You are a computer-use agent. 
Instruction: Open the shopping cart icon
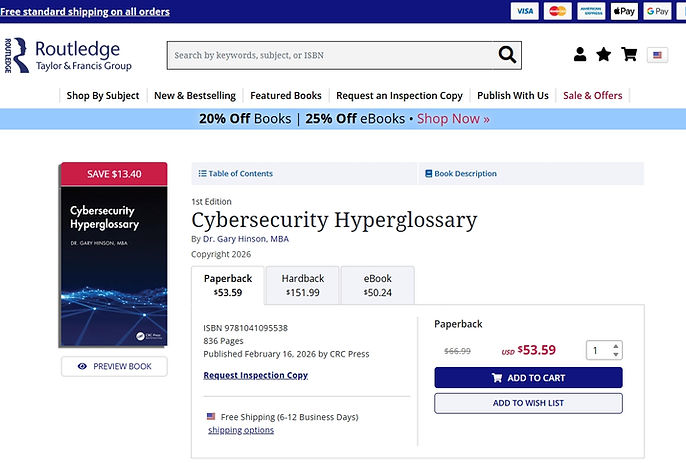point(629,54)
